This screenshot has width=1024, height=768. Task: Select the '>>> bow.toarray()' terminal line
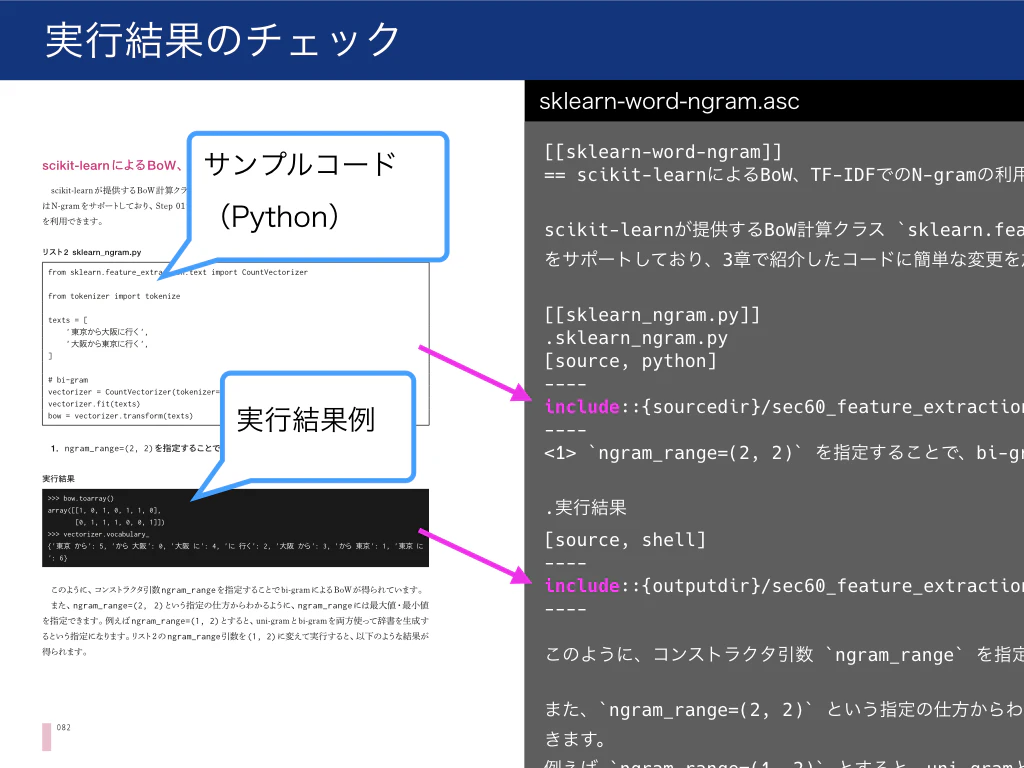click(x=80, y=498)
